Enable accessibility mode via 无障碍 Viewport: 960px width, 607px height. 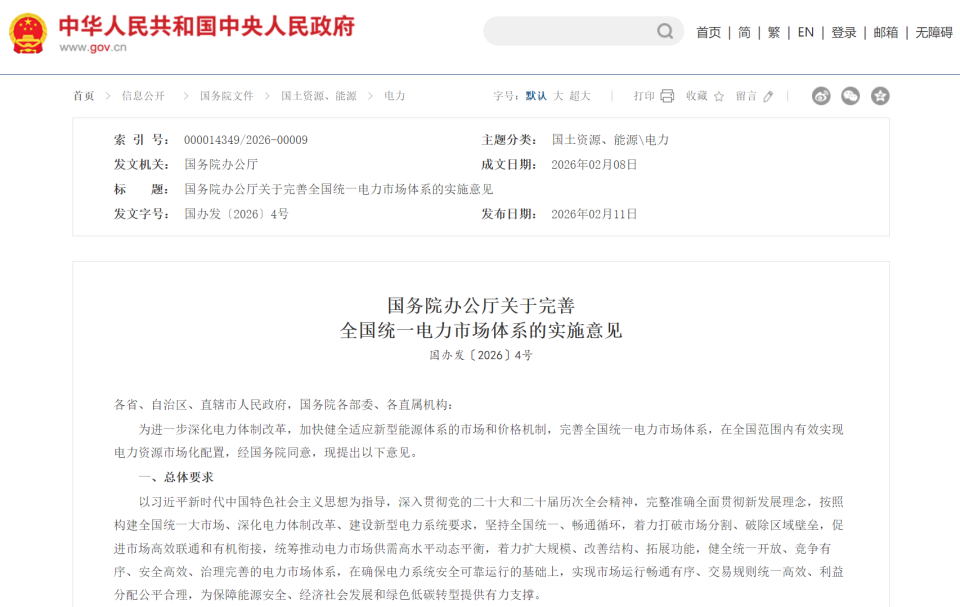tap(929, 31)
